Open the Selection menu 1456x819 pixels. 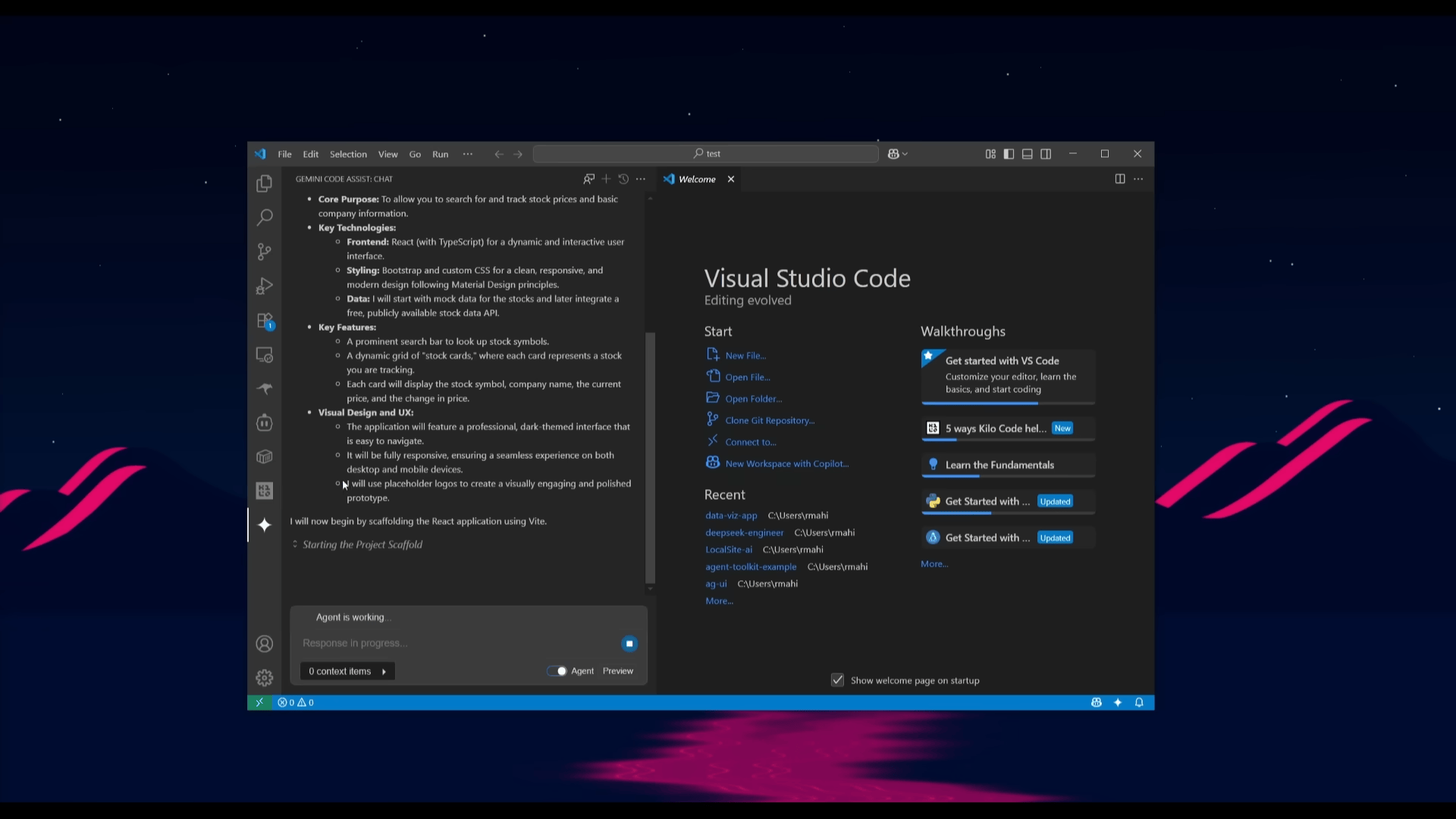[x=348, y=154]
